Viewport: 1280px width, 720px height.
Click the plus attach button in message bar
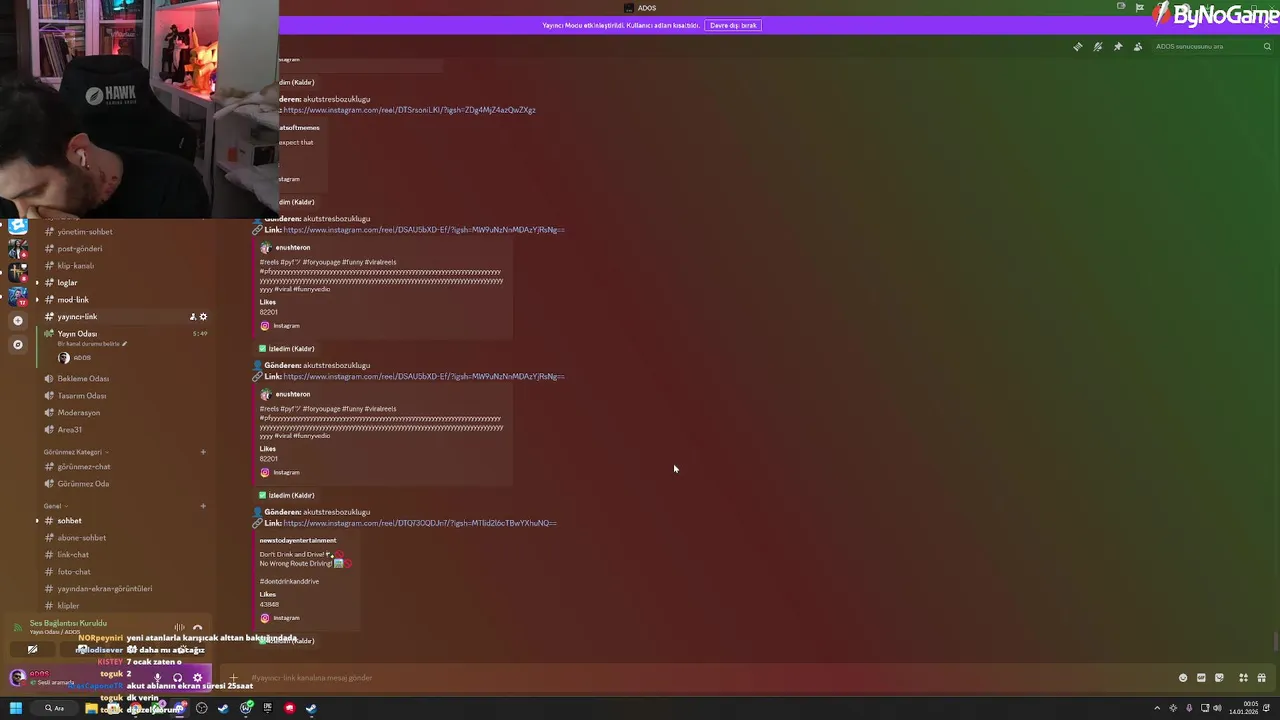(x=233, y=678)
